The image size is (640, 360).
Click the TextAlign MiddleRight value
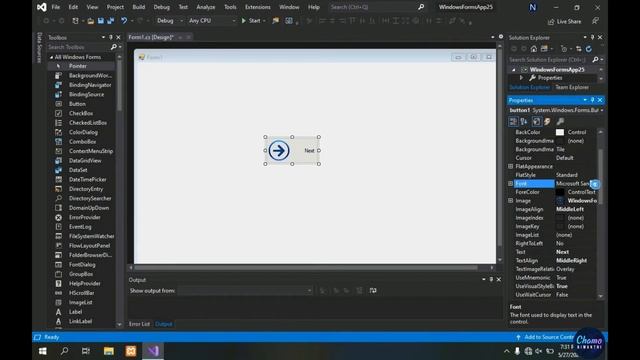coord(571,261)
